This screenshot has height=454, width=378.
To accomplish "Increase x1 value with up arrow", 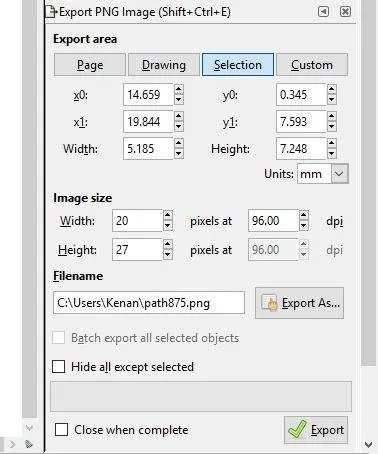I will coord(179,116).
